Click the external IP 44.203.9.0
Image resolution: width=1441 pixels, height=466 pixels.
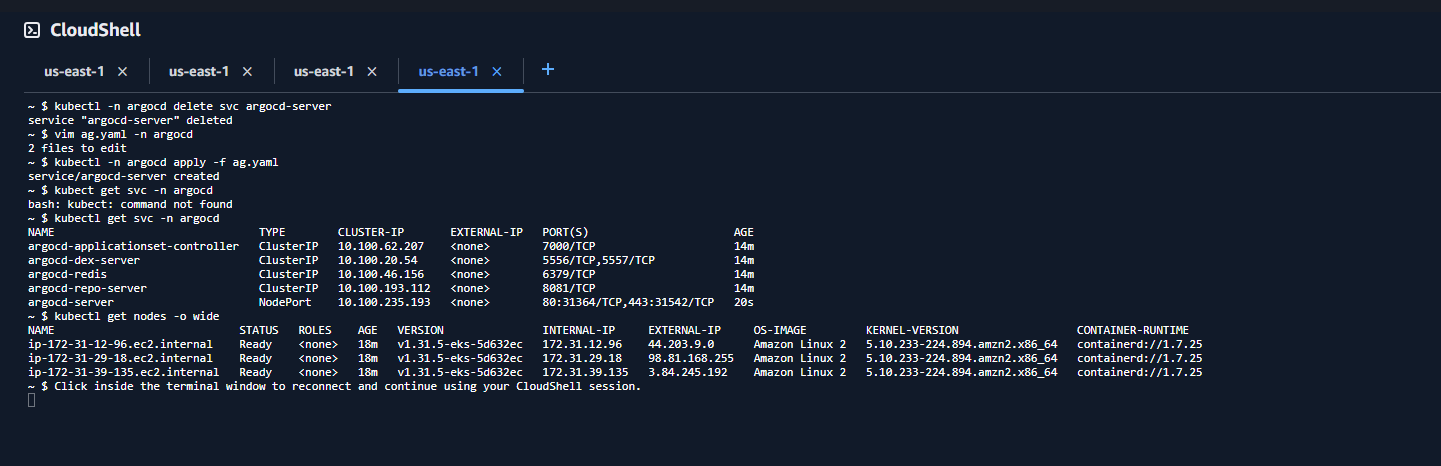pos(682,344)
